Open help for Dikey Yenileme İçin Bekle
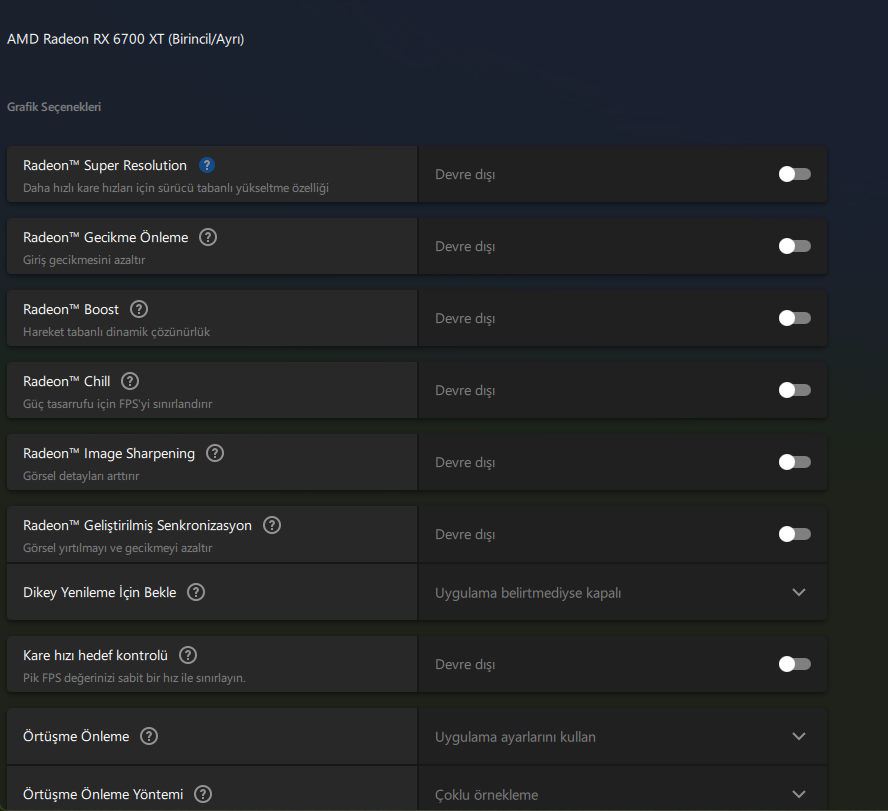 point(196,592)
